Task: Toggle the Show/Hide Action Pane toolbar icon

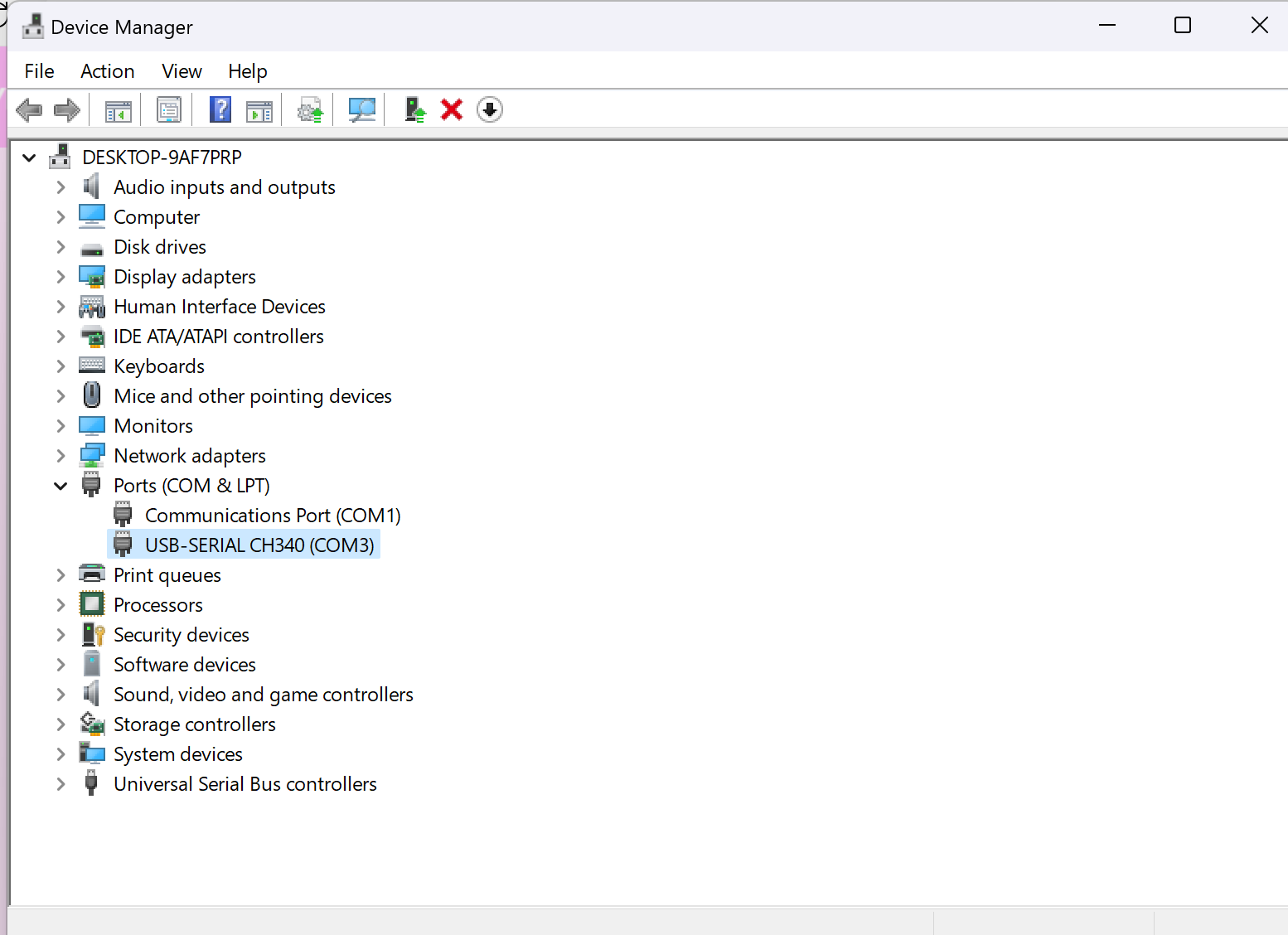Action: click(259, 109)
